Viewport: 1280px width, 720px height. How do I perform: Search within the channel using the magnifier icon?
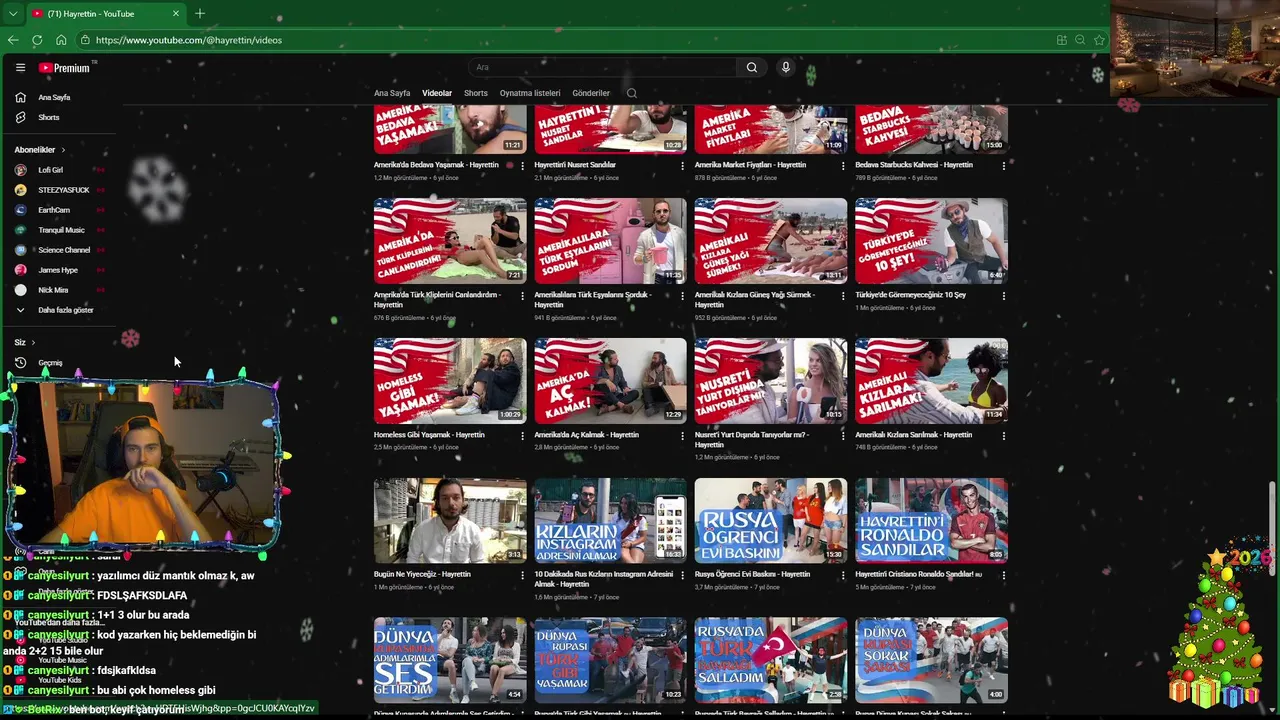click(632, 93)
